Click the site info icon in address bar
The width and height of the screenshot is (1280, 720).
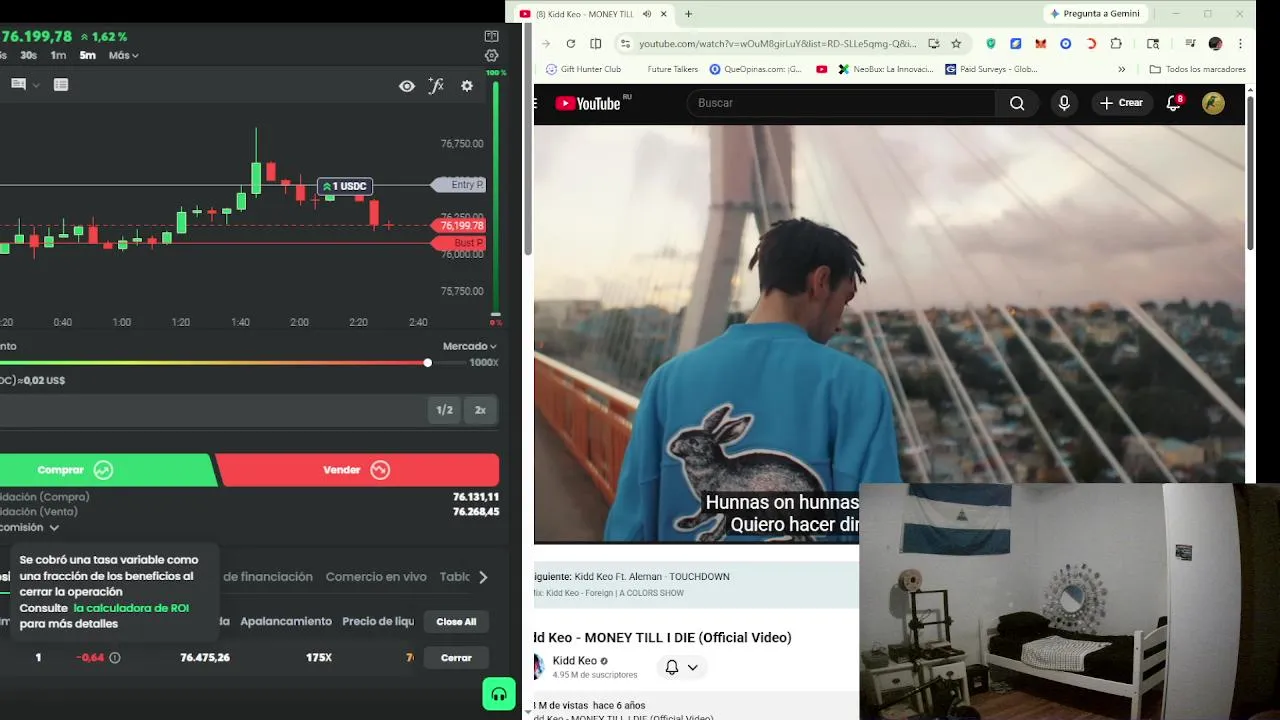coord(625,43)
